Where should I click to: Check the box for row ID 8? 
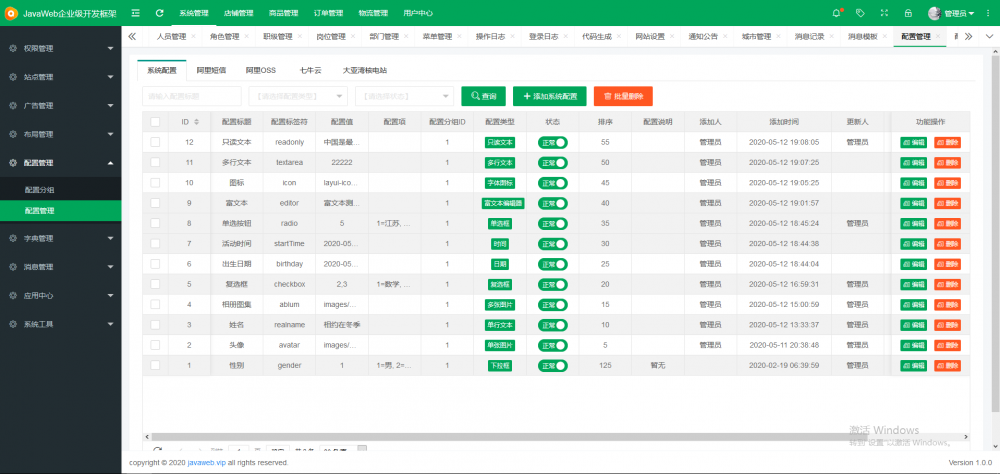tap(156, 223)
